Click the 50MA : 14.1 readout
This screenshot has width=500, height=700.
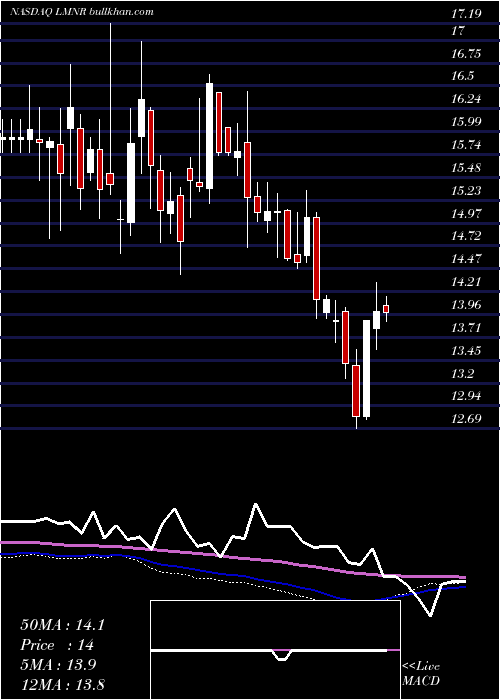tap(62, 625)
